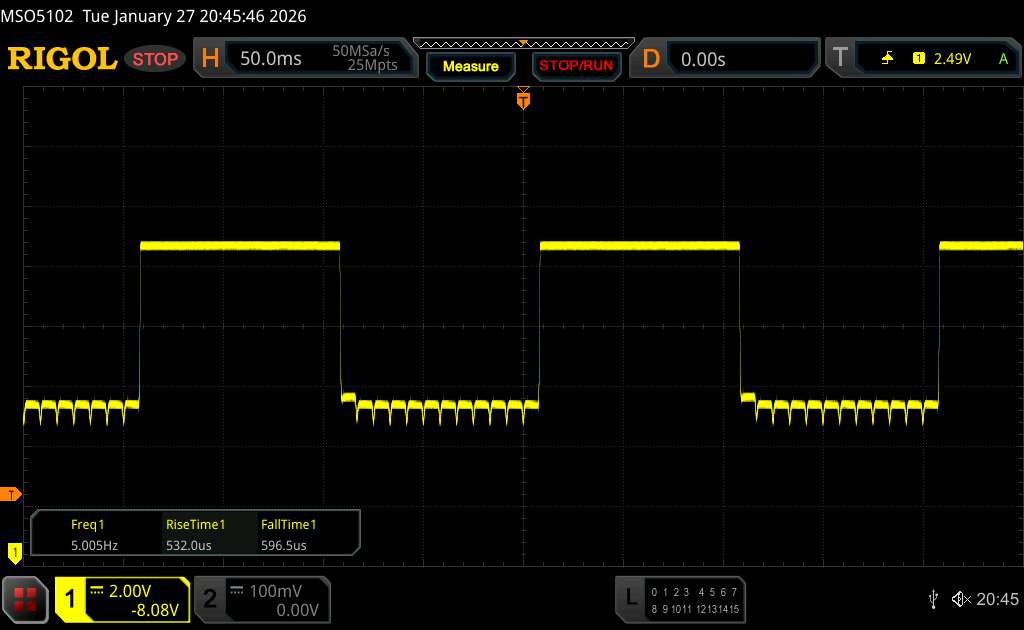
Task: Click the orange D delay icon
Action: pos(651,59)
